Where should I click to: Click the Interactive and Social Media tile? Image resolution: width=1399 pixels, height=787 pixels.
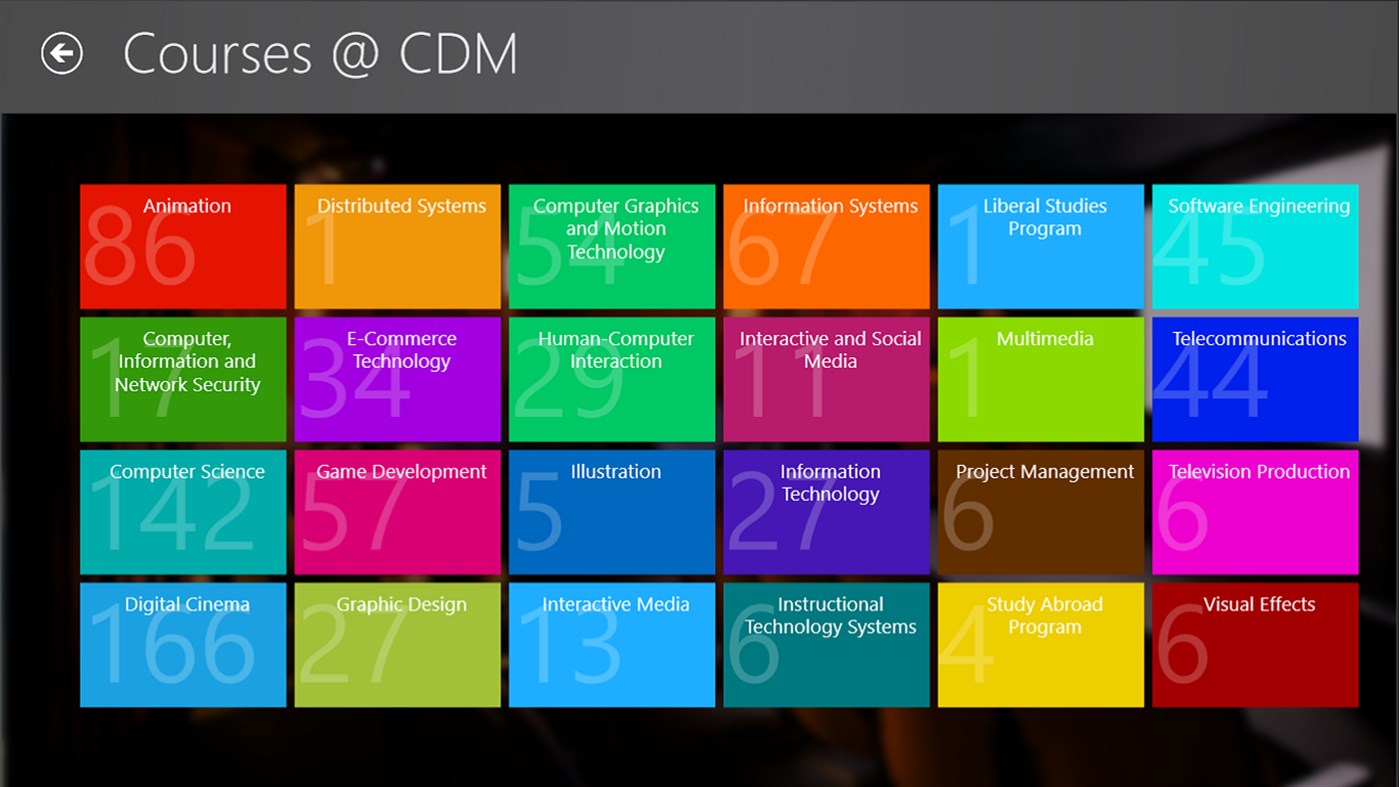click(826, 379)
